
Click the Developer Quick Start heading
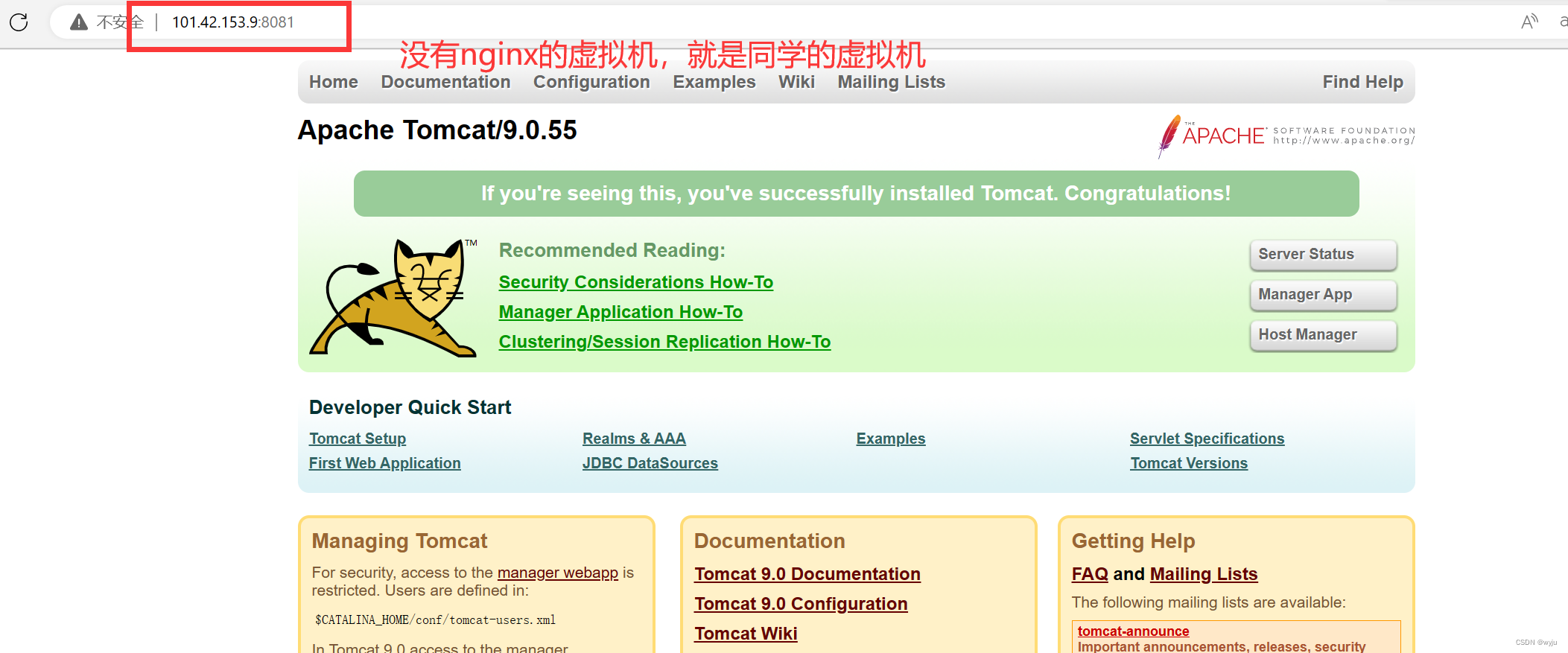(x=410, y=407)
